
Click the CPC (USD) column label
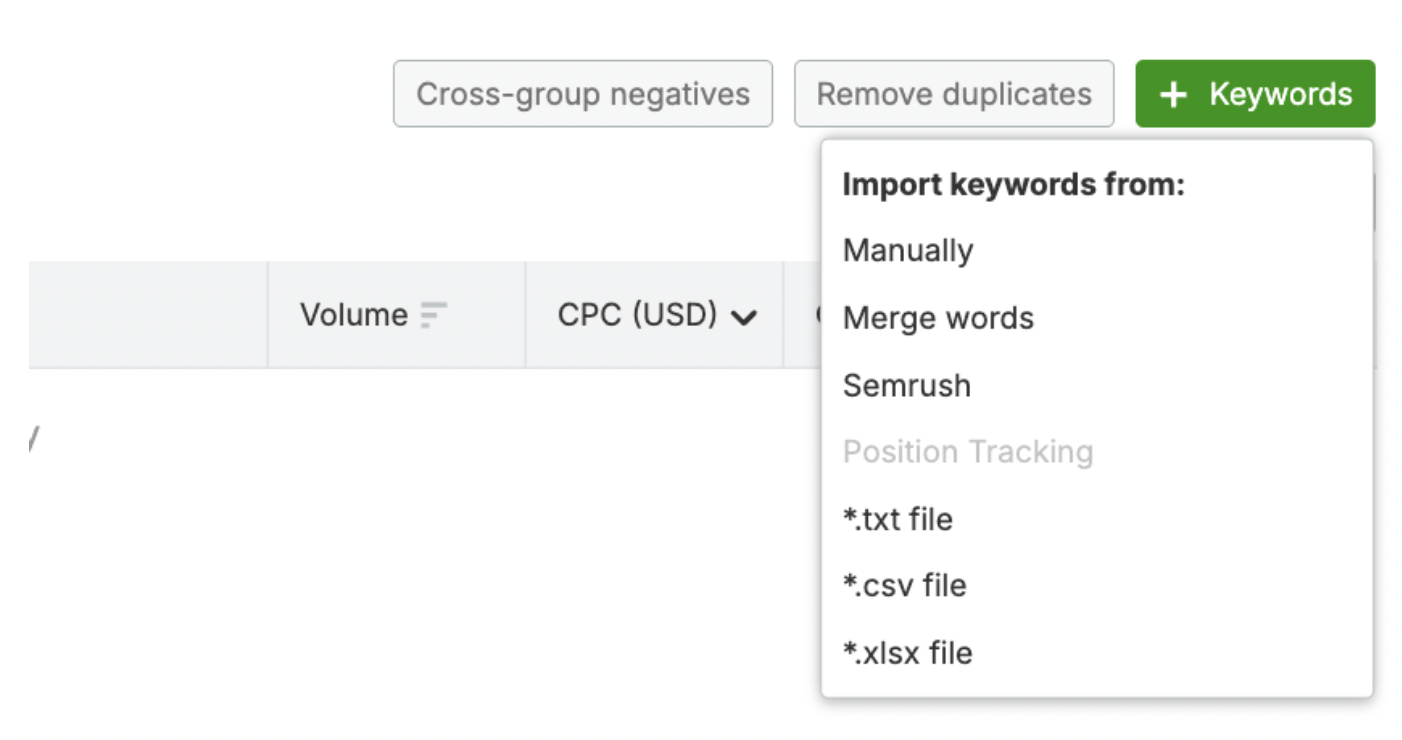tap(638, 315)
